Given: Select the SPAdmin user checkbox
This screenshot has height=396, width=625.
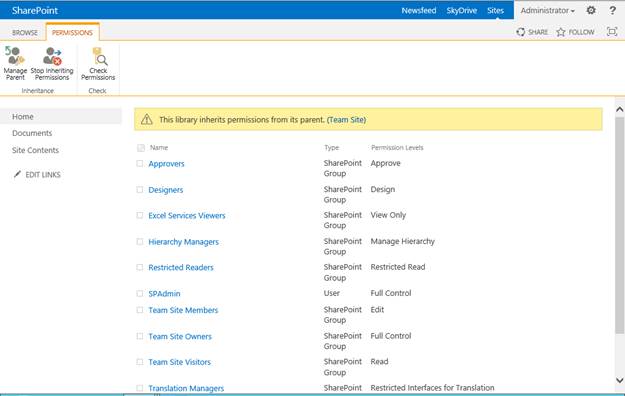Looking at the screenshot, I should [x=140, y=294].
